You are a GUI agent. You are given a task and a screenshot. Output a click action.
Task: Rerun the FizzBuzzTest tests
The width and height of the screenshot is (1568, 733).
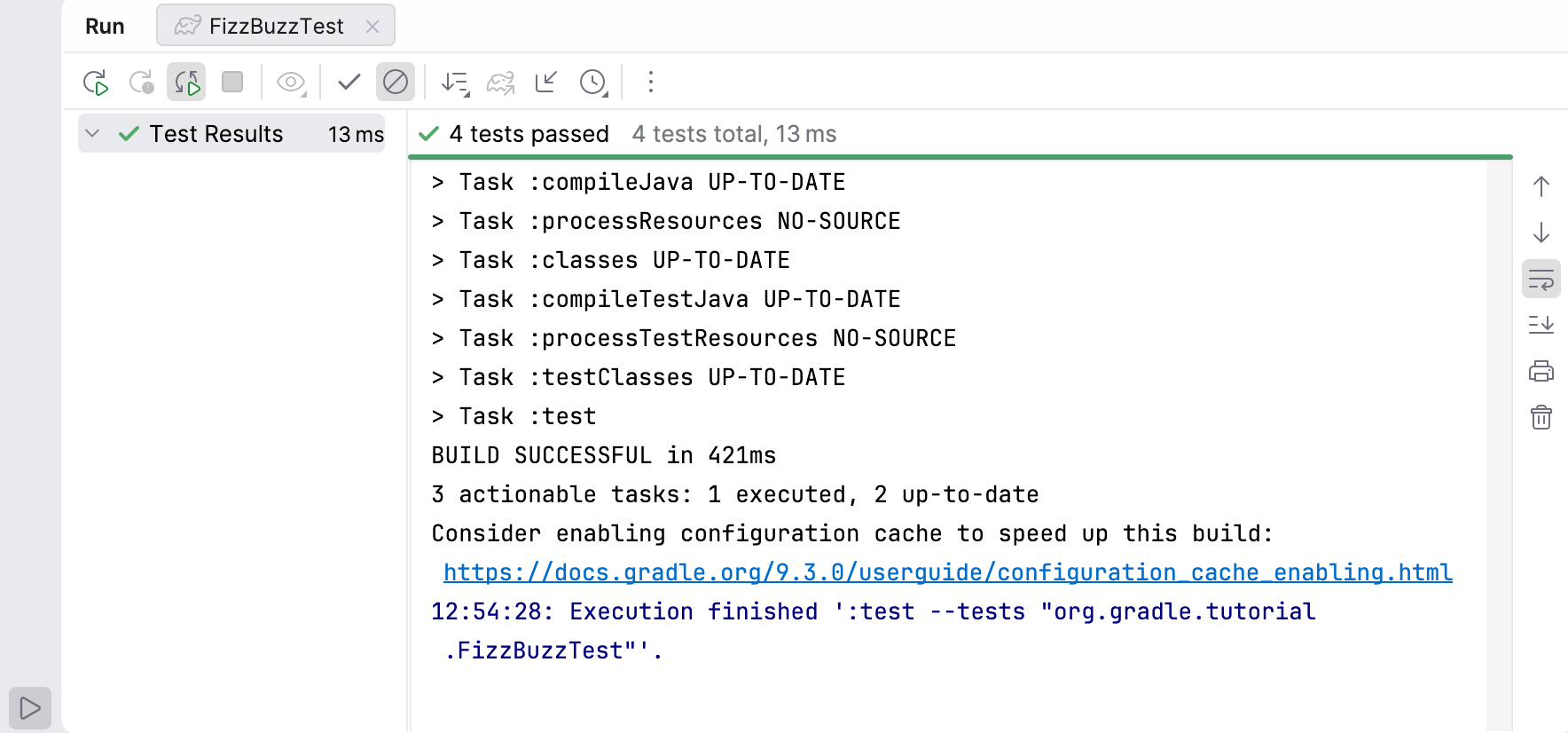pos(96,83)
